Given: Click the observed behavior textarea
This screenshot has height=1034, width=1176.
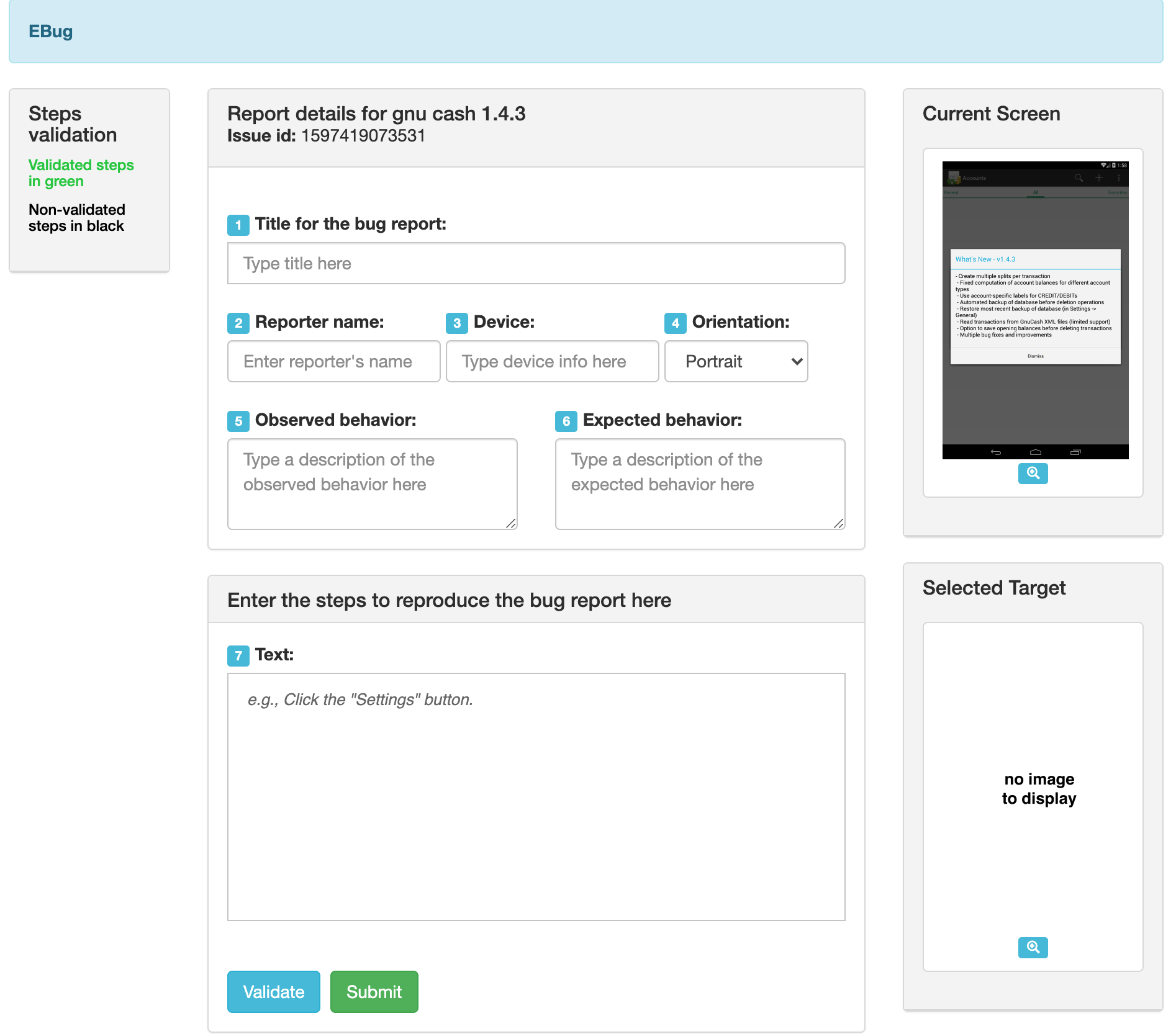Looking at the screenshot, I should 372,484.
